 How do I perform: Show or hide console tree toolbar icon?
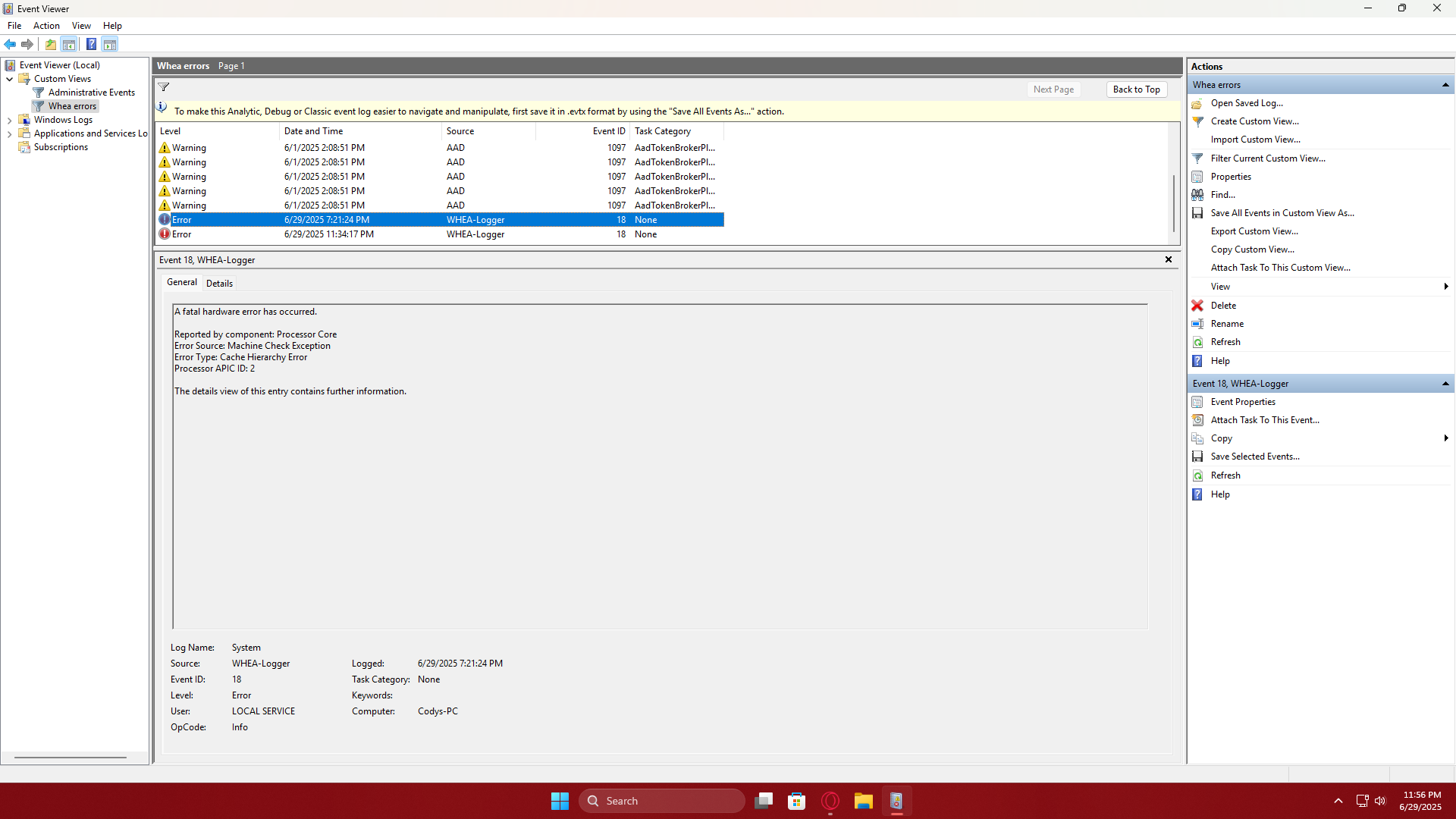69,44
